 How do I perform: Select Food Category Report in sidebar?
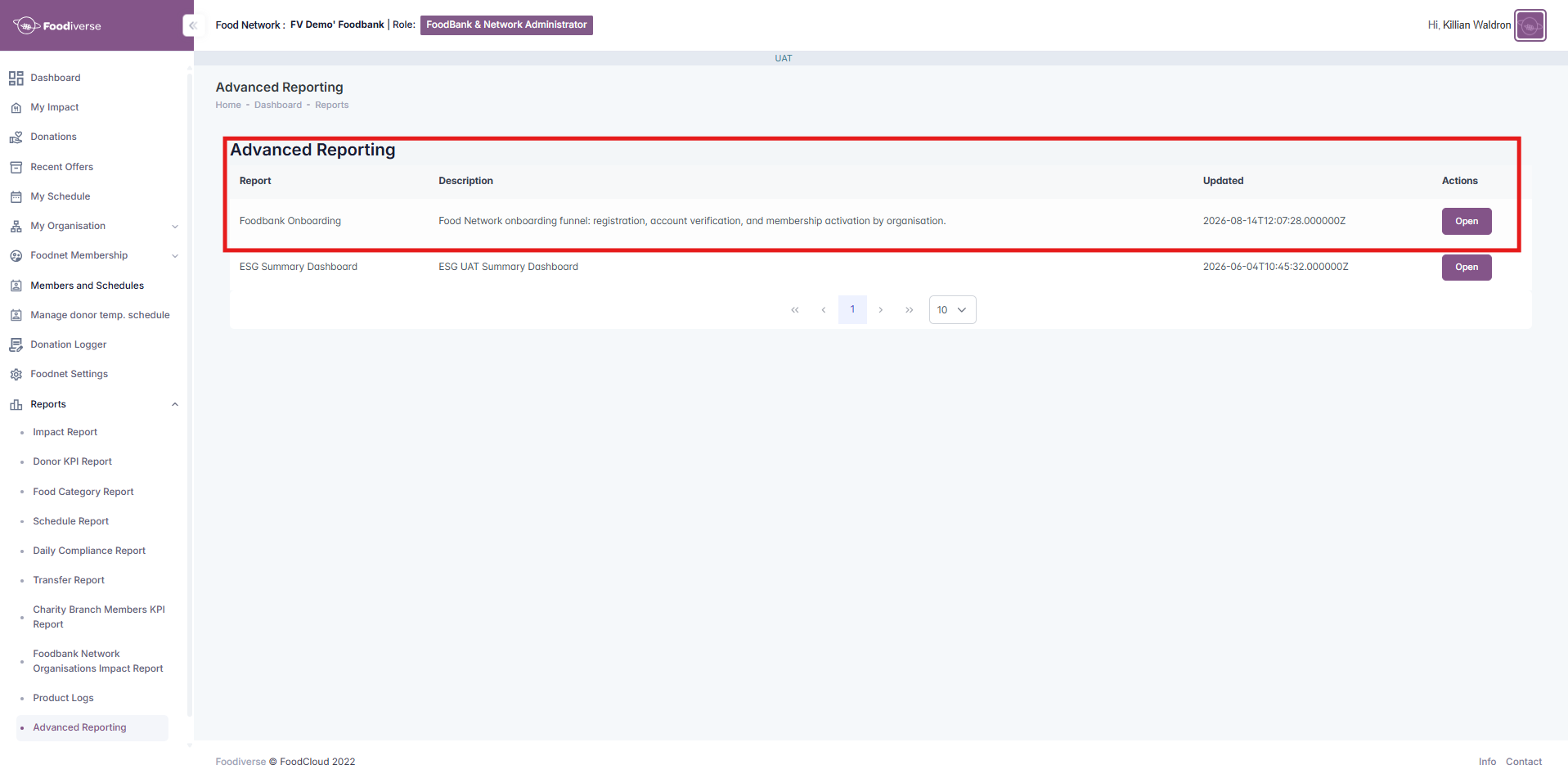tap(83, 492)
